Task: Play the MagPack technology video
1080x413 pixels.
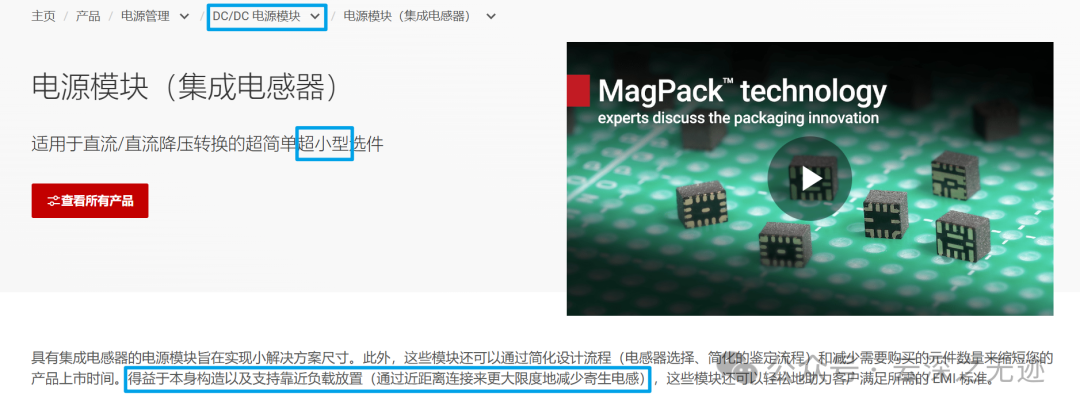Action: pos(809,179)
